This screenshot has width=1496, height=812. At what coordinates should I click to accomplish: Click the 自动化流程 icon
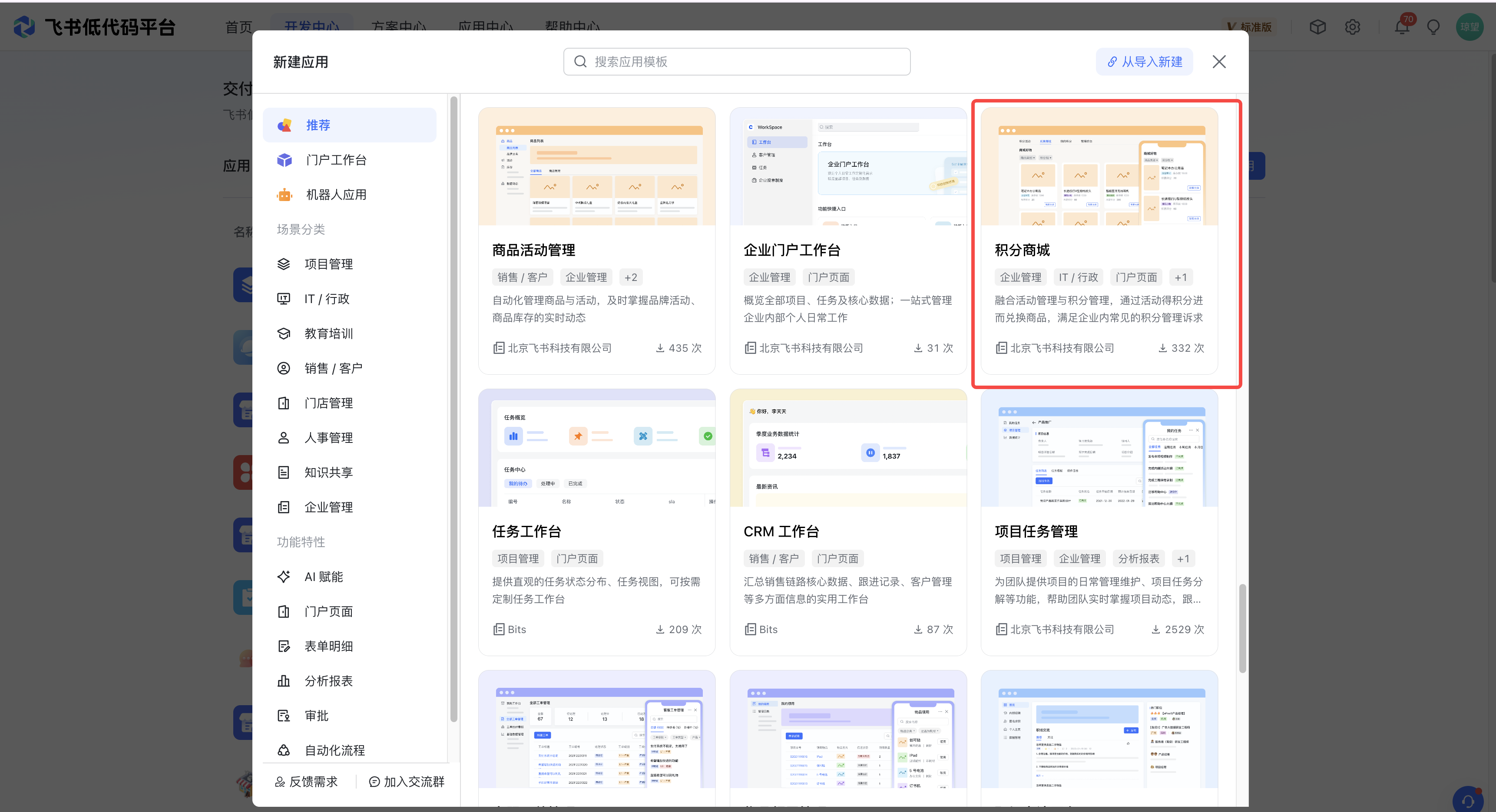[x=283, y=751]
